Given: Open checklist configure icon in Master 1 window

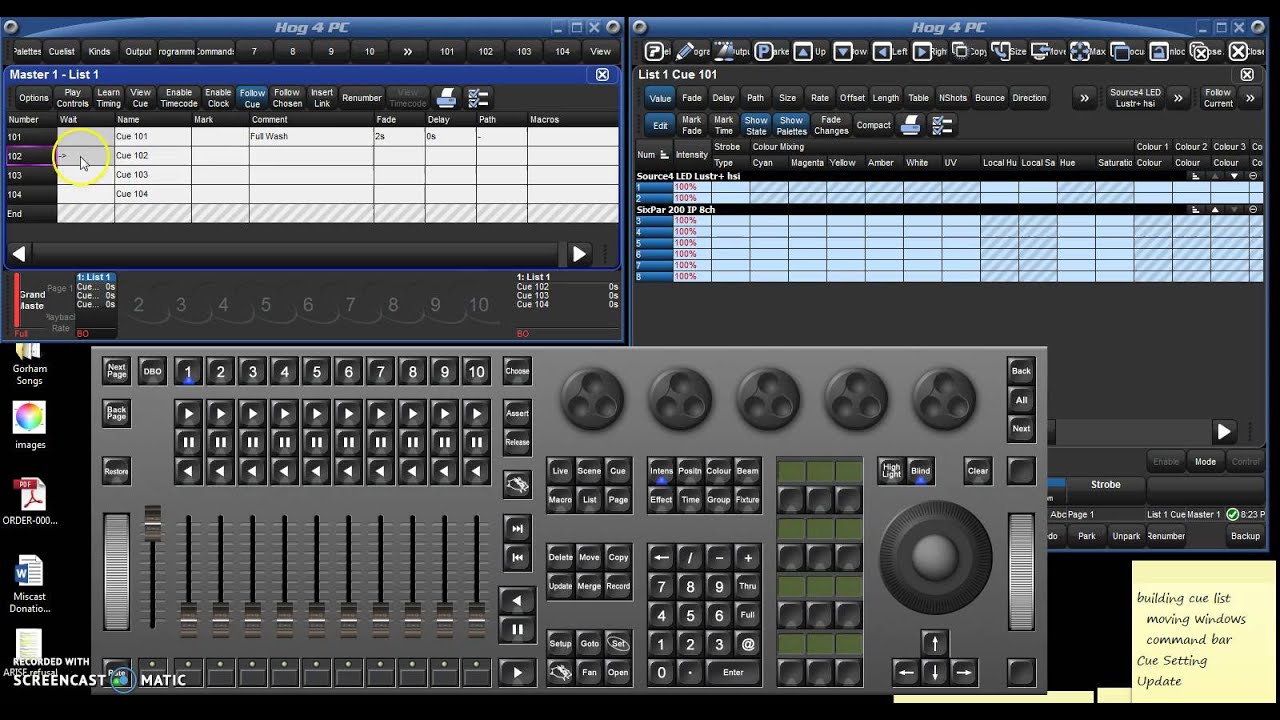Looking at the screenshot, I should pos(478,98).
